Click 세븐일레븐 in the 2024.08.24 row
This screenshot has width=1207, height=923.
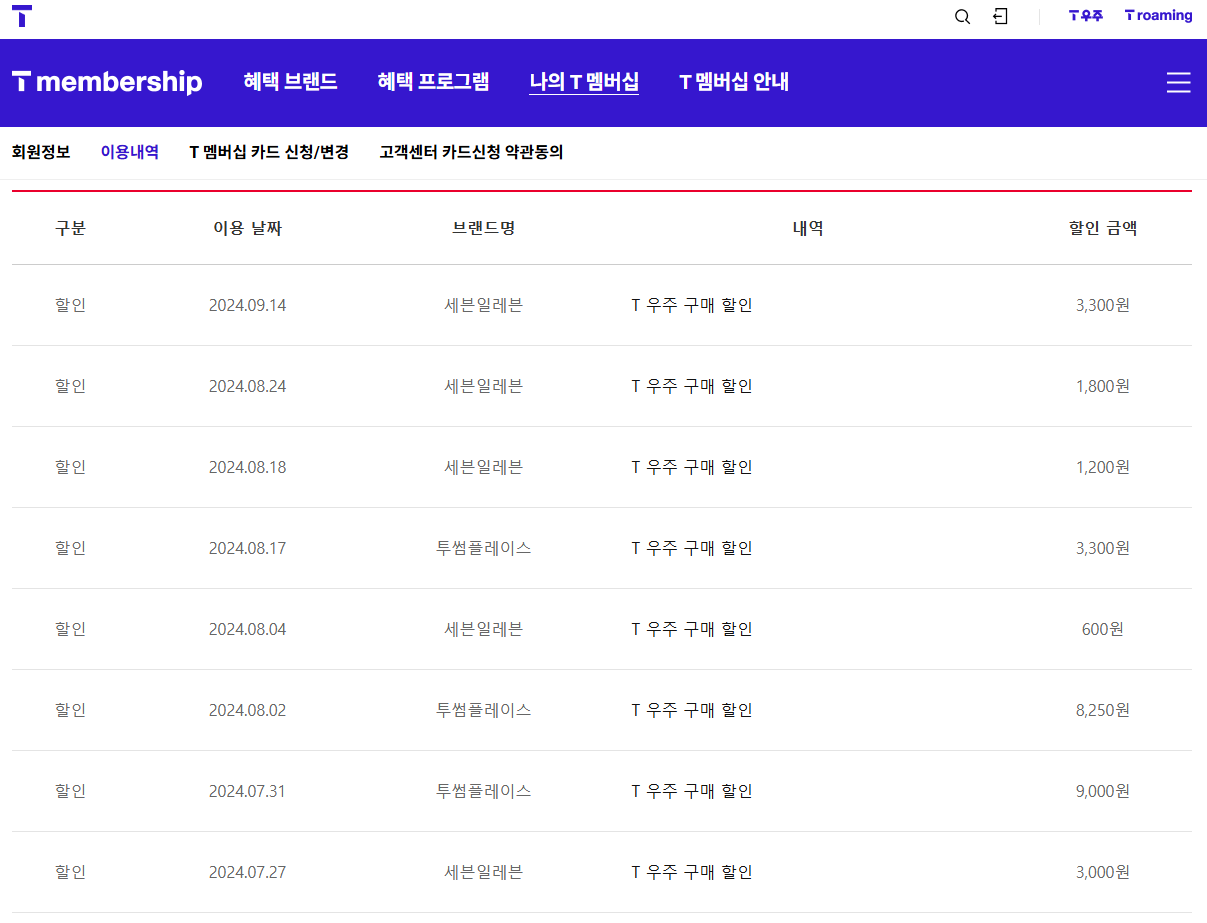point(483,386)
